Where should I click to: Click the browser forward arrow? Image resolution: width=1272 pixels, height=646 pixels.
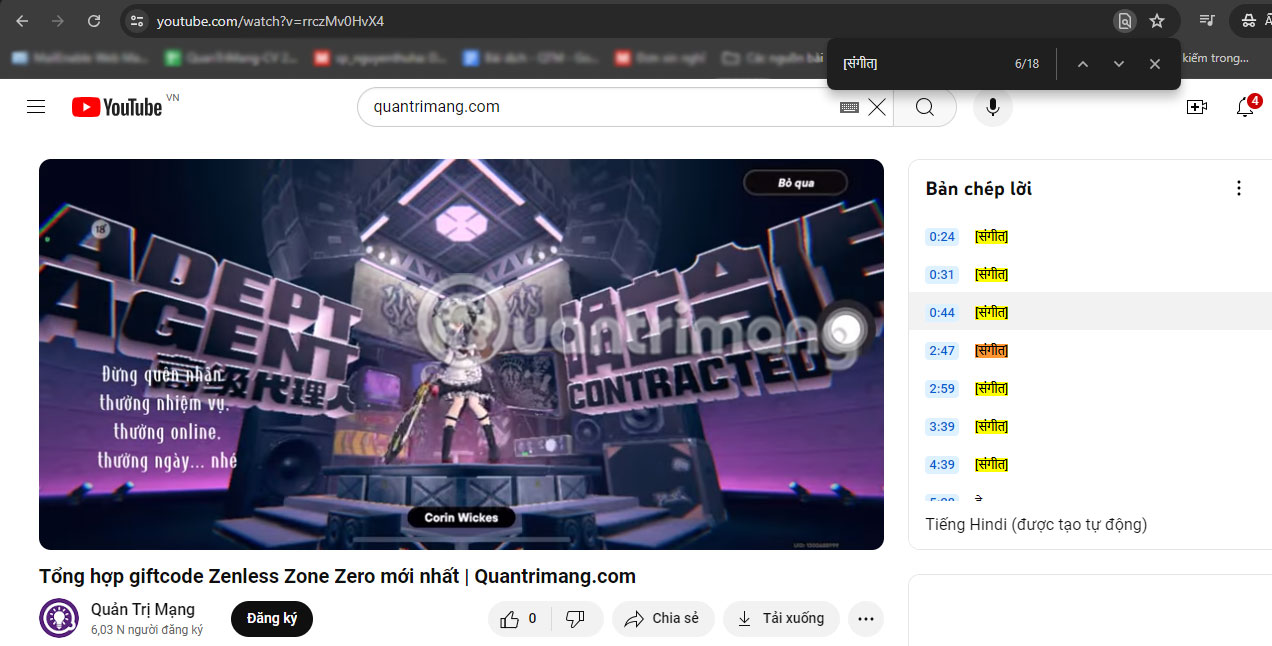[58, 20]
